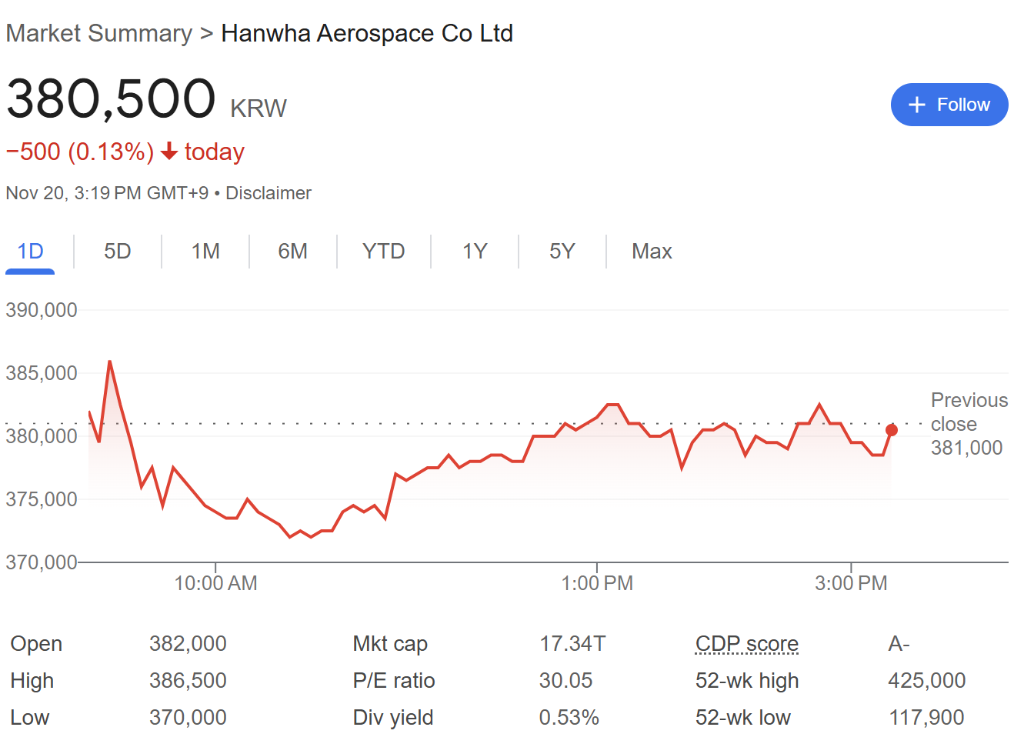Viewport: 1024px width, 743px height.
Task: Click the red current-price dot on chart
Action: (x=892, y=430)
